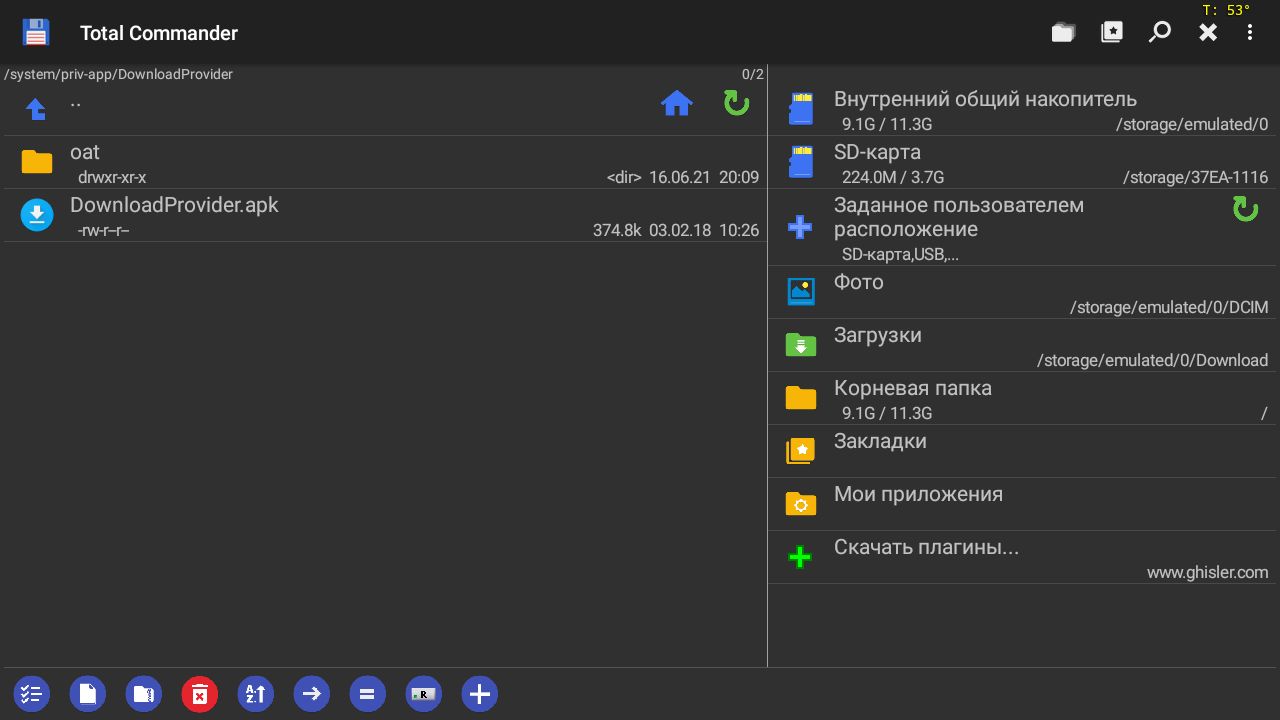Click the equals sign same-folder button
This screenshot has width=1280, height=720.
(x=367, y=694)
